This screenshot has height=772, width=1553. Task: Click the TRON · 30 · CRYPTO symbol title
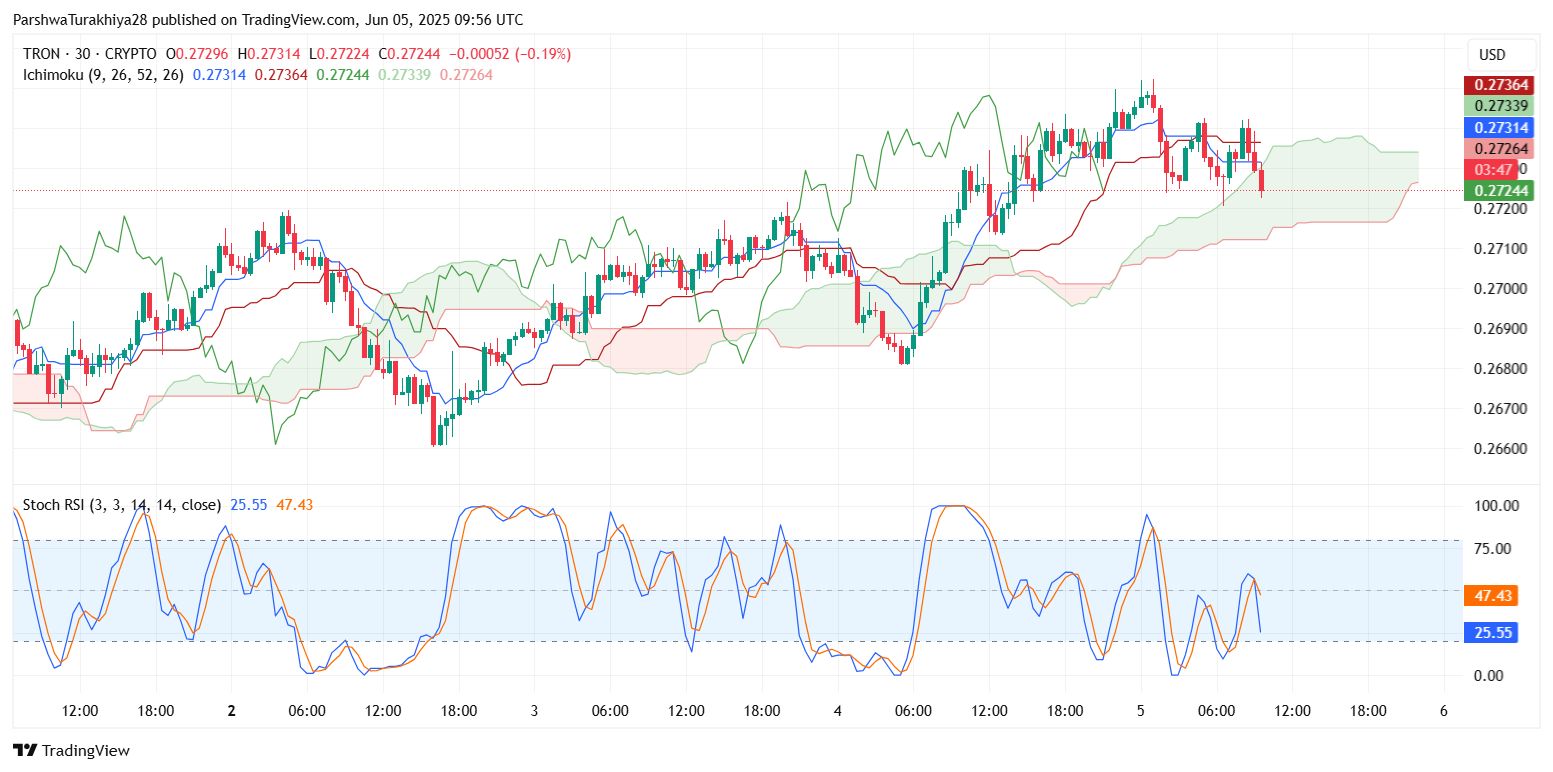click(x=89, y=54)
